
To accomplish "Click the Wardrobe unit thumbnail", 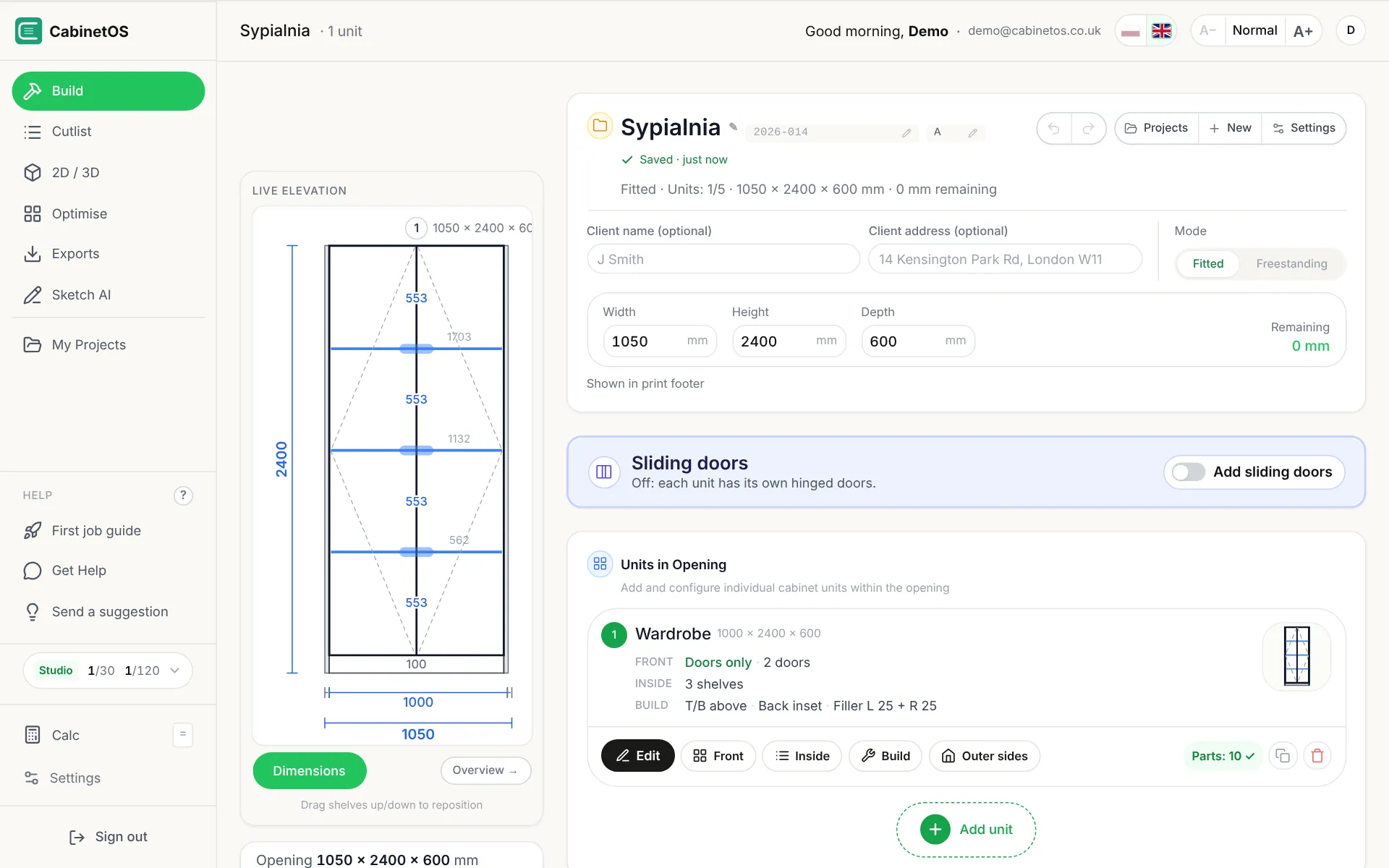I will tap(1296, 656).
